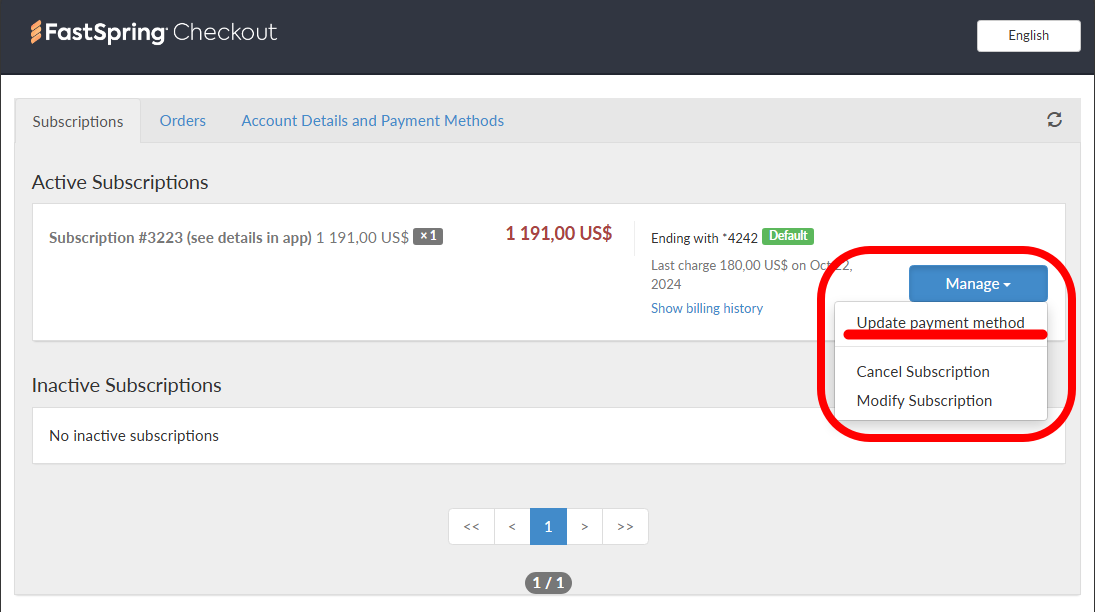Show billing history for Subscription #3223
Viewport: 1095px width, 612px height.
pyautogui.click(x=706, y=308)
